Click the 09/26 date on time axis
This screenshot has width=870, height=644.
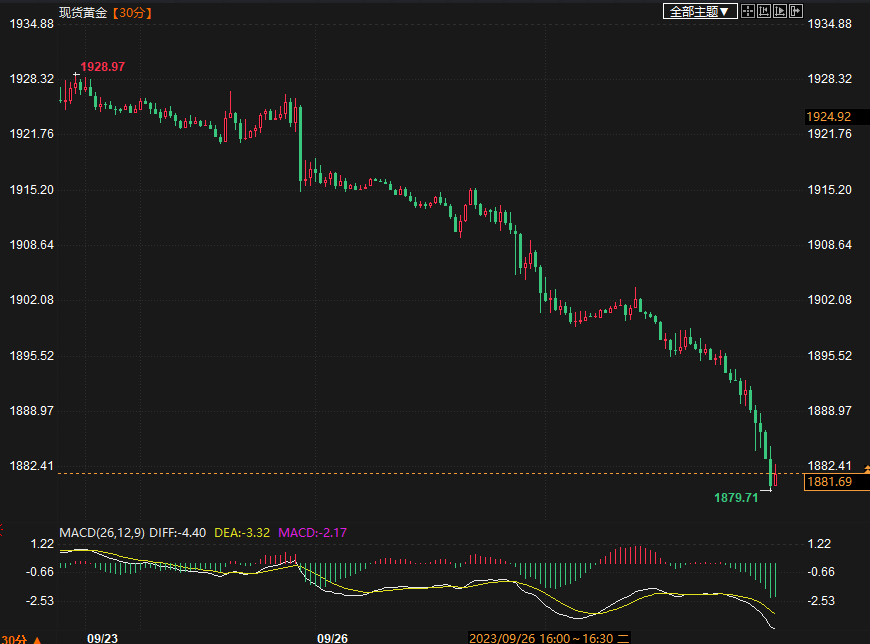332,637
